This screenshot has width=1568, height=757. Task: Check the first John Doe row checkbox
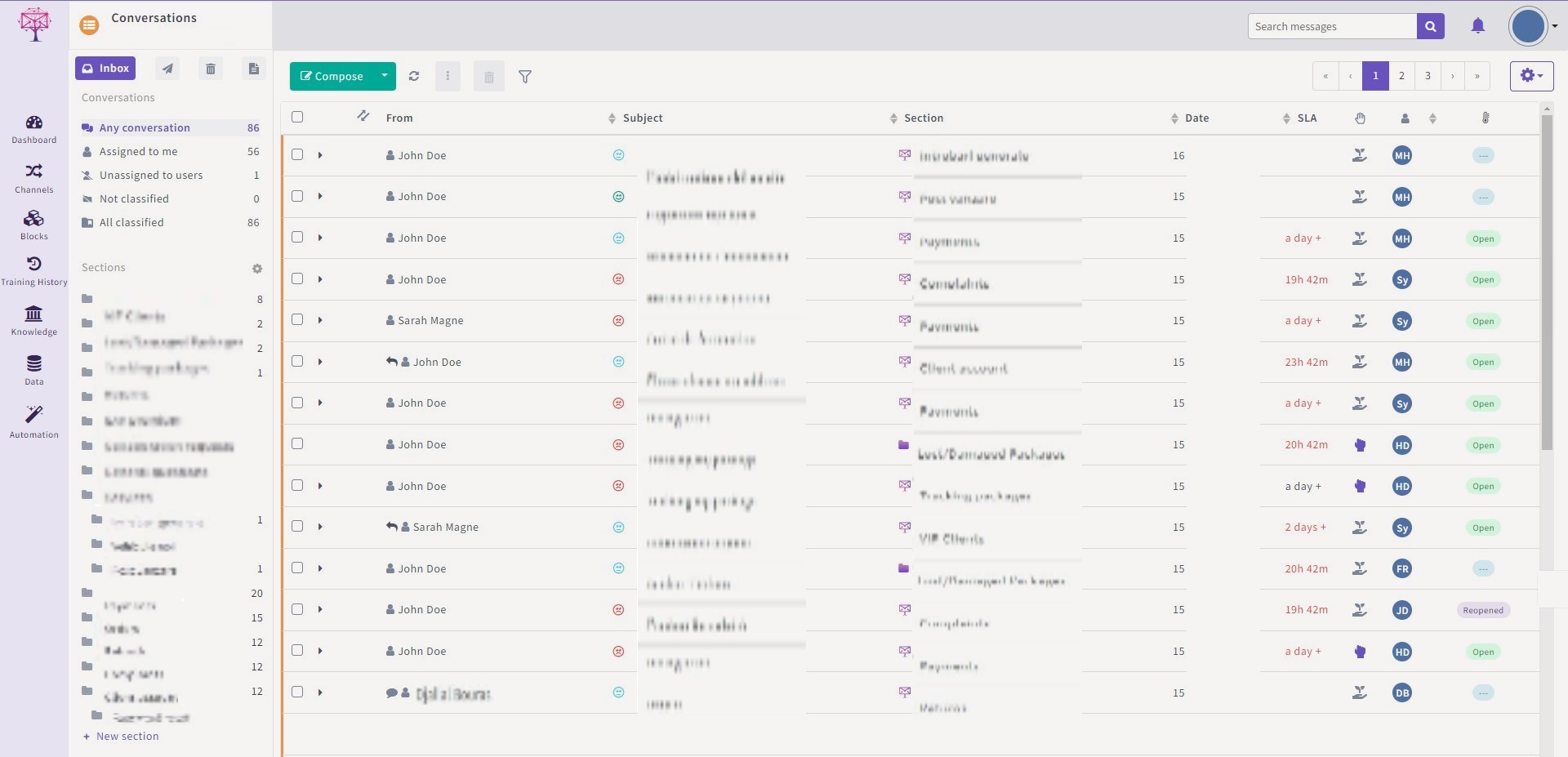tap(297, 154)
